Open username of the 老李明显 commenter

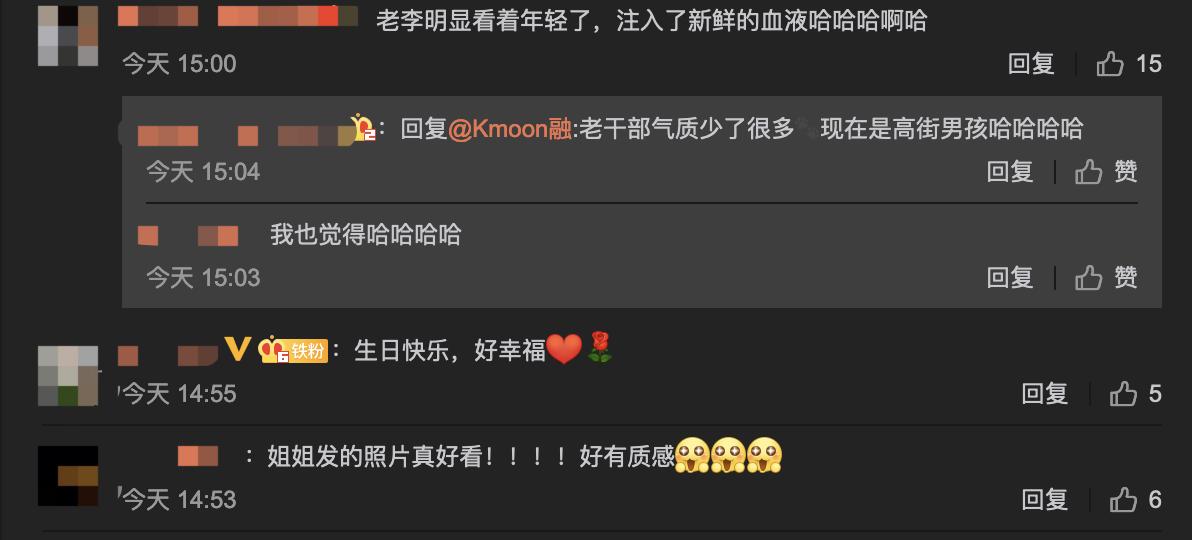[x=238, y=16]
